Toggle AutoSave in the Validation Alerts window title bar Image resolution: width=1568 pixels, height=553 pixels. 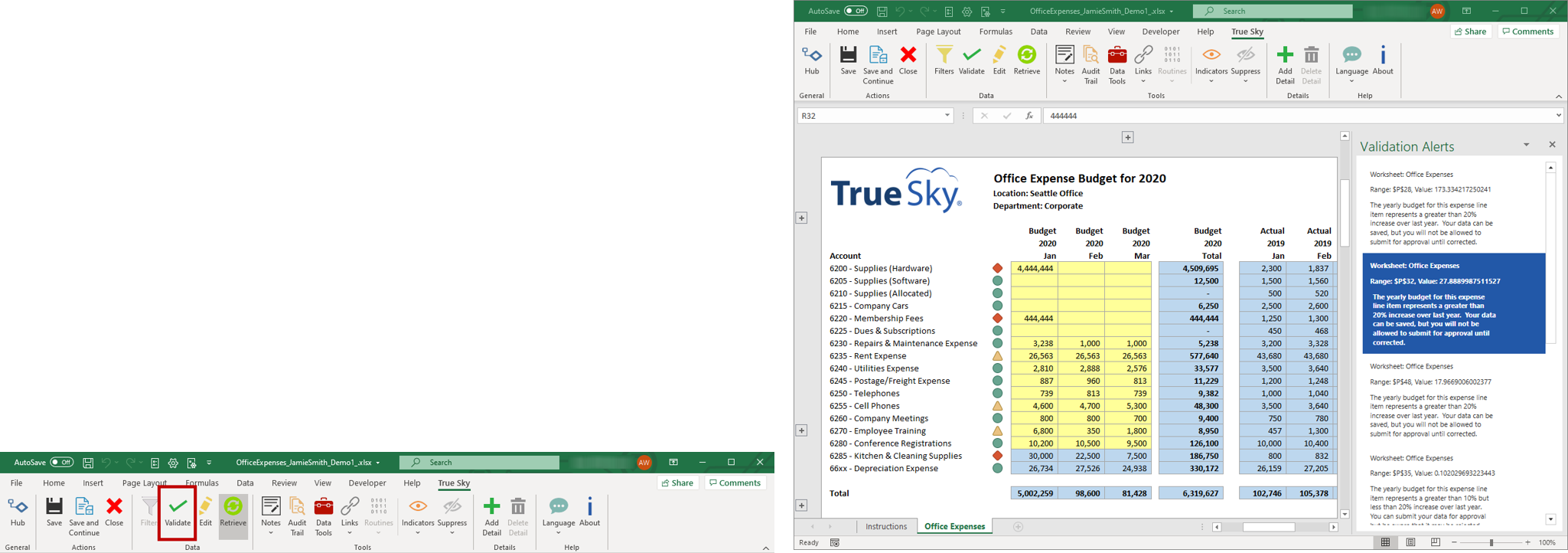click(856, 11)
